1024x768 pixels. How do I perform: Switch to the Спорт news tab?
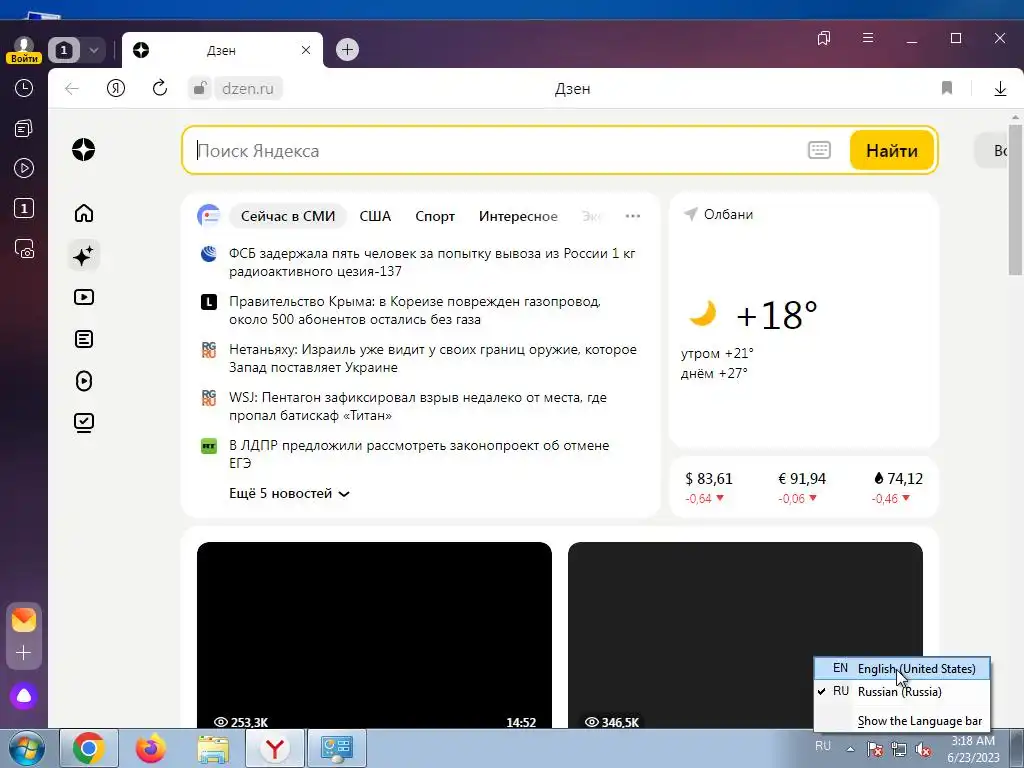click(x=435, y=216)
